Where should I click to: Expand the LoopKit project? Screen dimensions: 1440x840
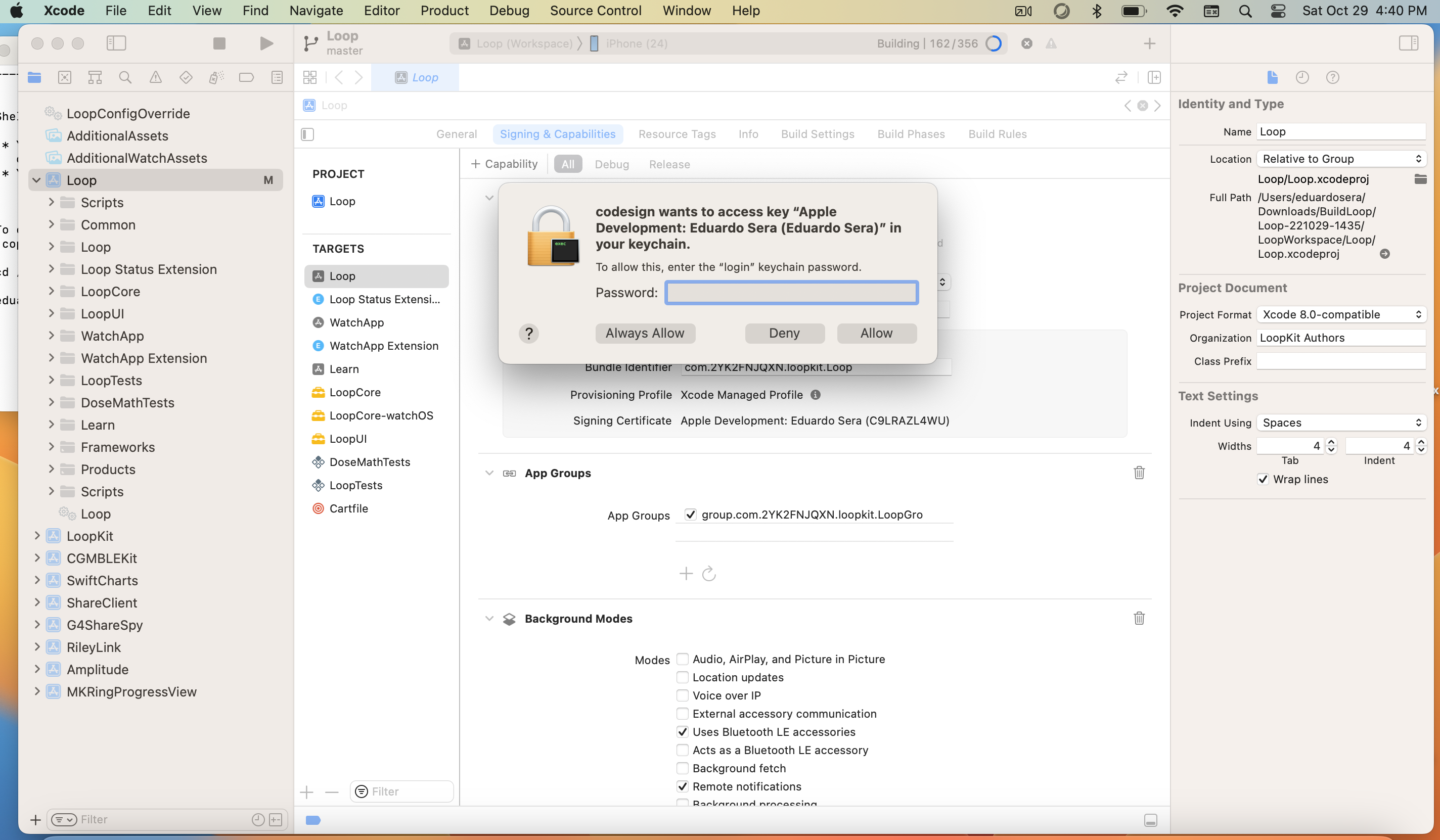pos(36,536)
